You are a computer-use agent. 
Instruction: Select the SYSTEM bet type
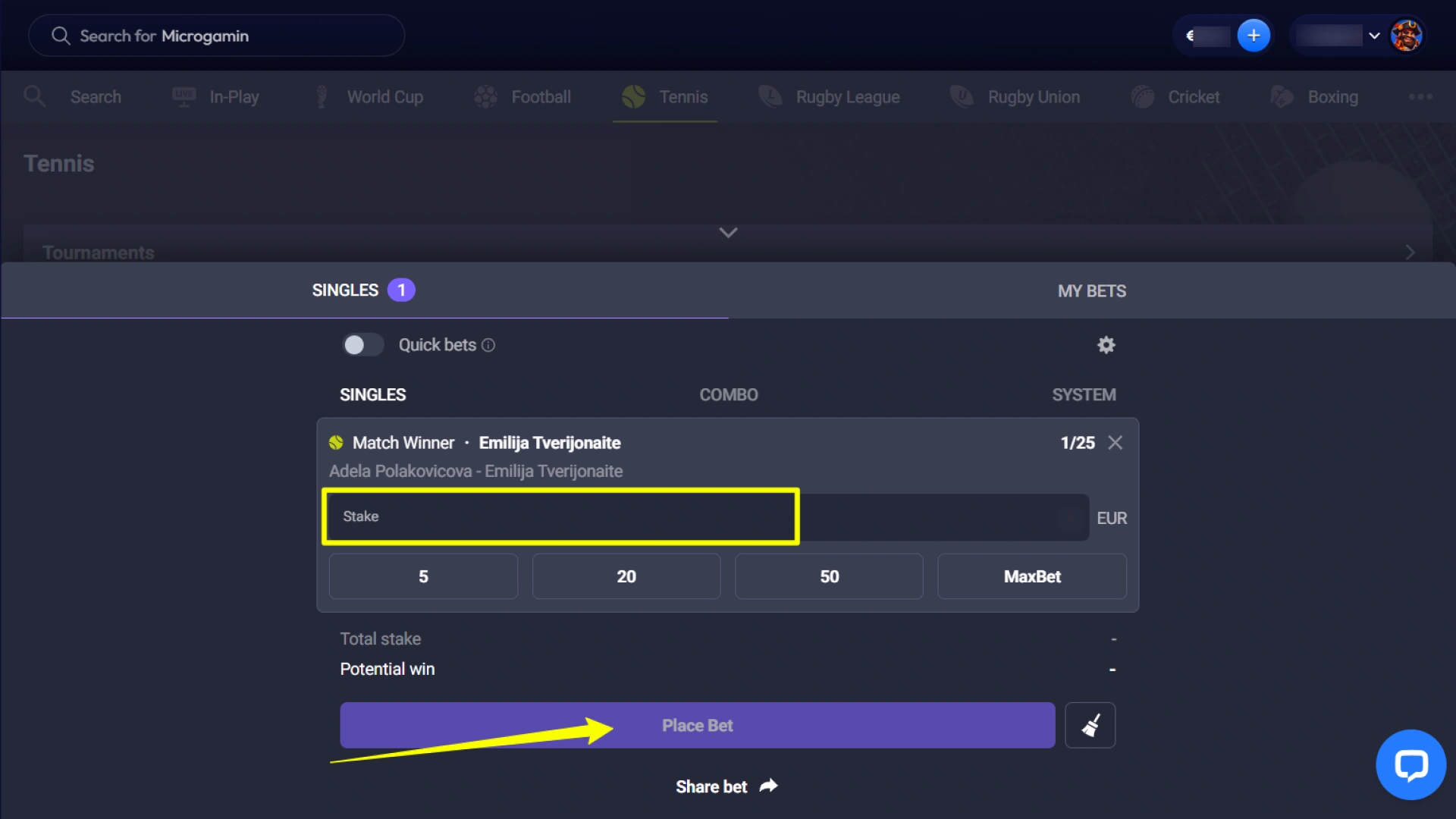(x=1084, y=395)
